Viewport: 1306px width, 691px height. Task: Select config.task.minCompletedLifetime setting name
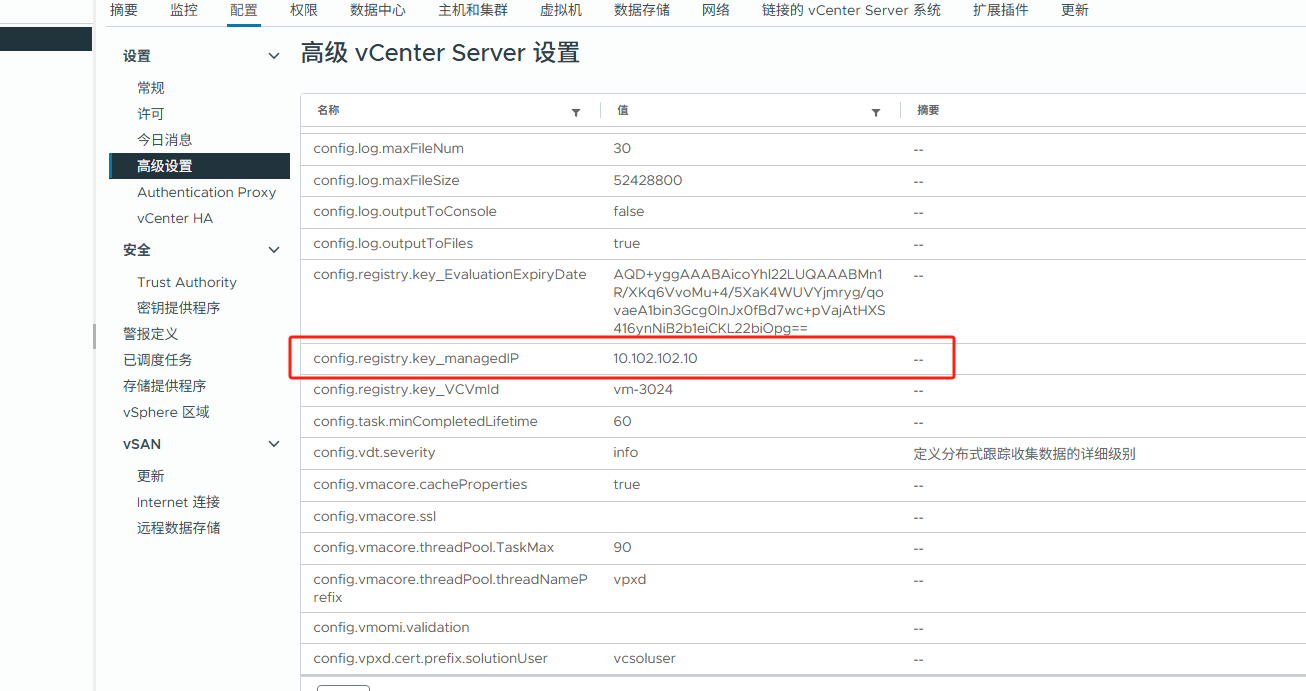425,421
